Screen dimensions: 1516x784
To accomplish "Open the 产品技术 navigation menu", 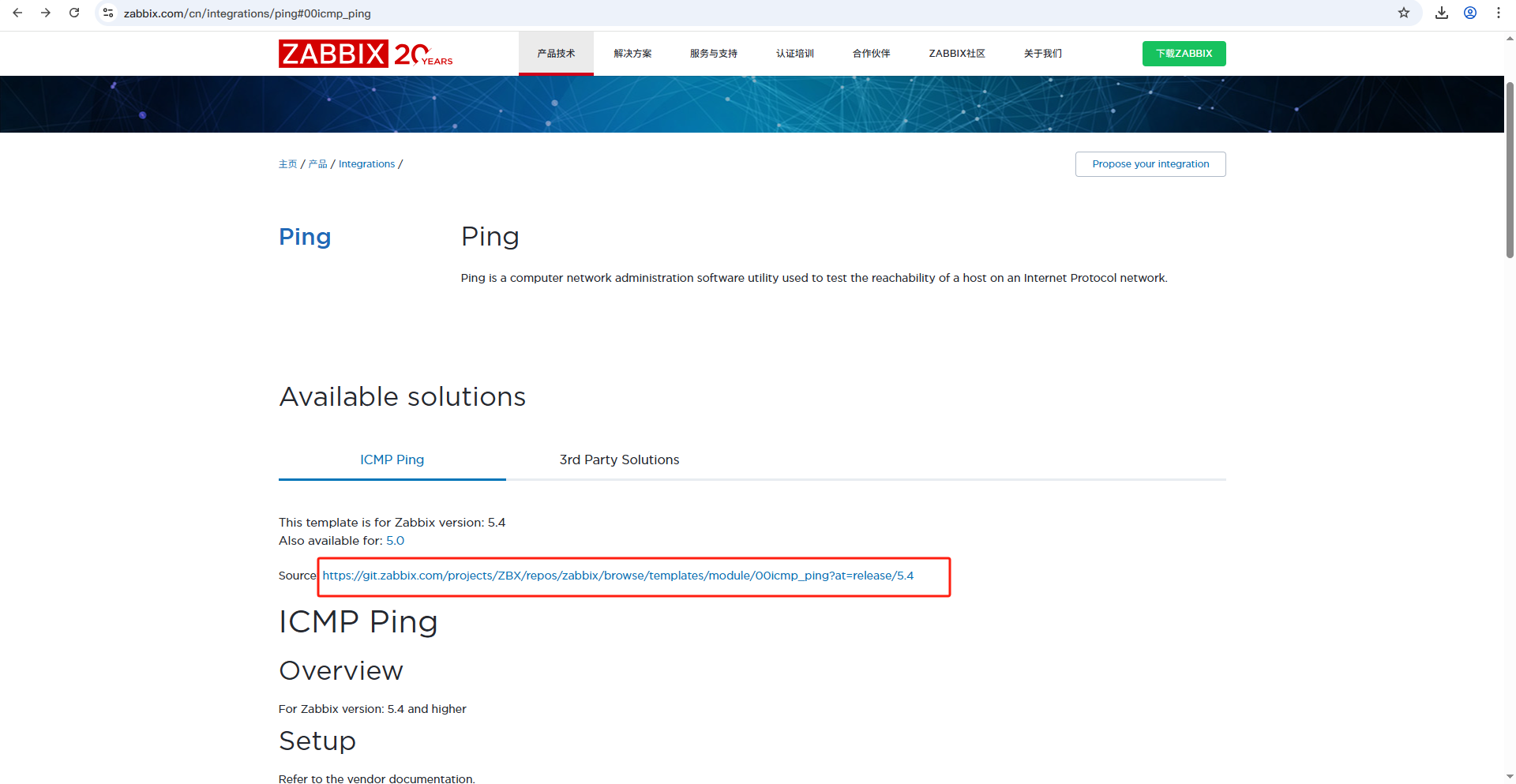I will tap(556, 54).
